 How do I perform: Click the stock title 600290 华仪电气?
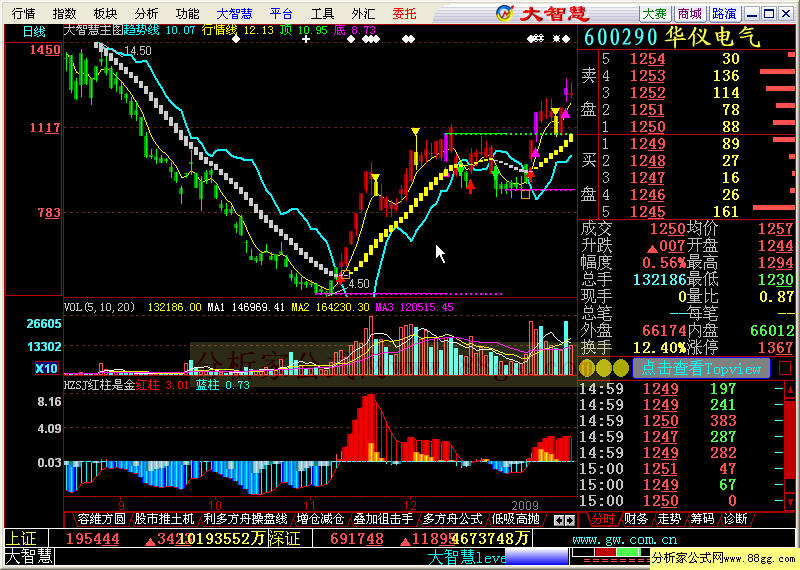(672, 37)
